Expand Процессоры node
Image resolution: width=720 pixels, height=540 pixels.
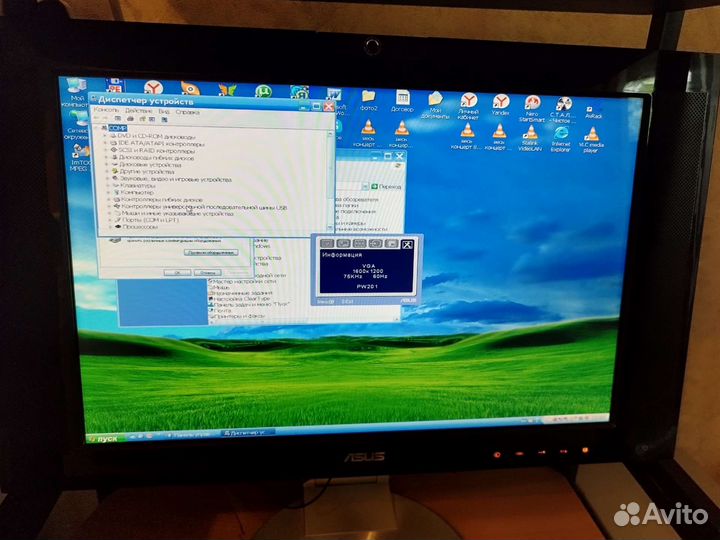pyautogui.click(x=111, y=226)
